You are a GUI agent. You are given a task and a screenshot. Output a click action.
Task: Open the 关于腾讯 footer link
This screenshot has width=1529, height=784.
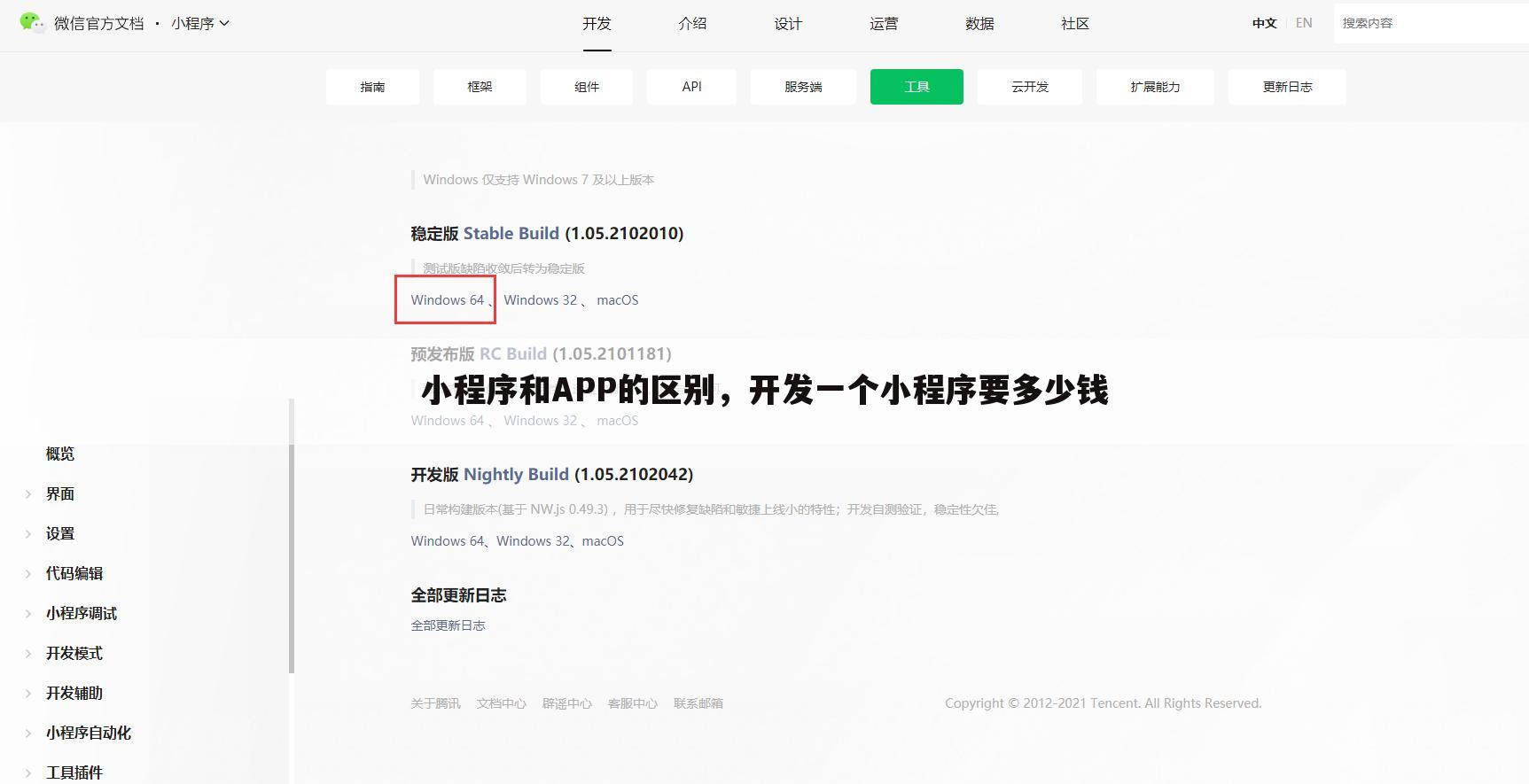click(435, 703)
